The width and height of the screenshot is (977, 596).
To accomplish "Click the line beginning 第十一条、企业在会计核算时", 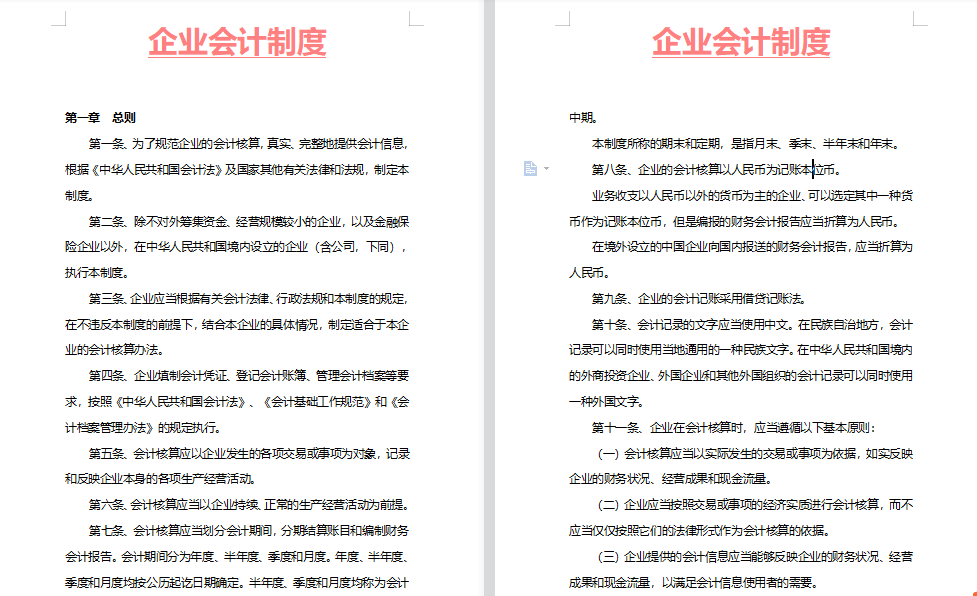I will 734,428.
